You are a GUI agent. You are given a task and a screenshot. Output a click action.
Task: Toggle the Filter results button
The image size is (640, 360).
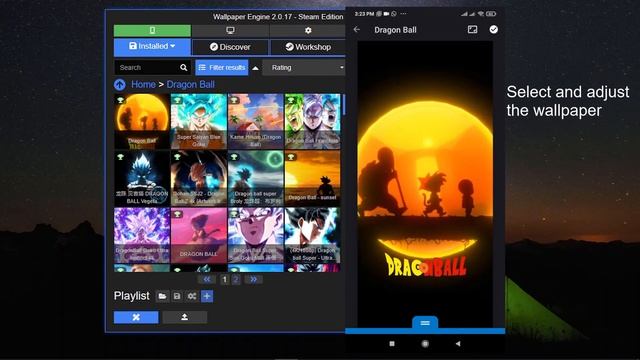pyautogui.click(x=222, y=68)
